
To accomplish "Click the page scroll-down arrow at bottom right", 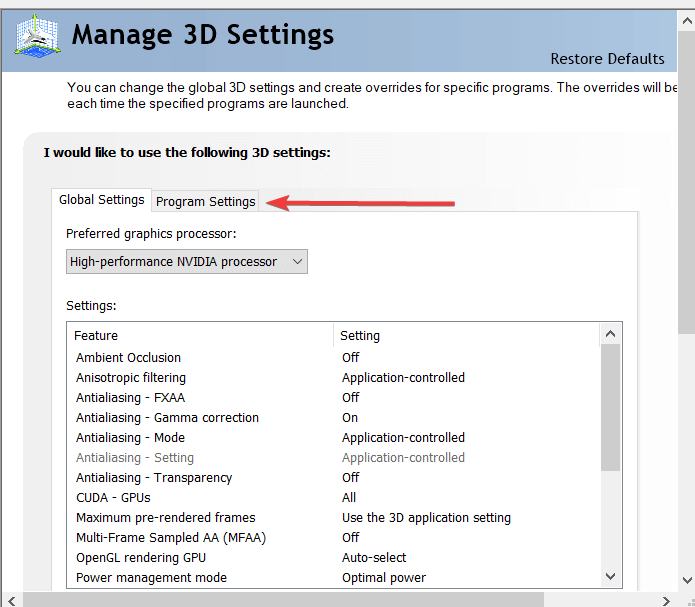I will (x=687, y=580).
